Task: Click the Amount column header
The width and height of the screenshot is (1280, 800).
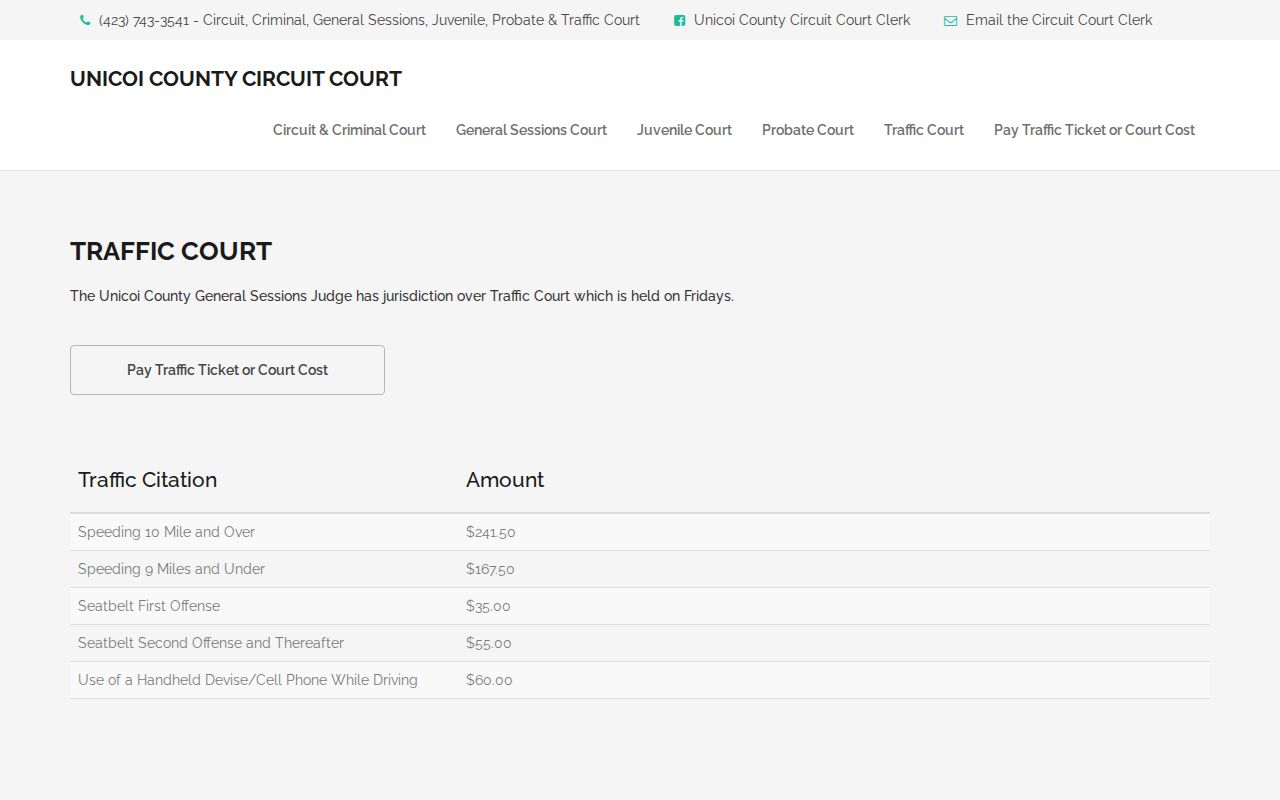Action: (505, 480)
